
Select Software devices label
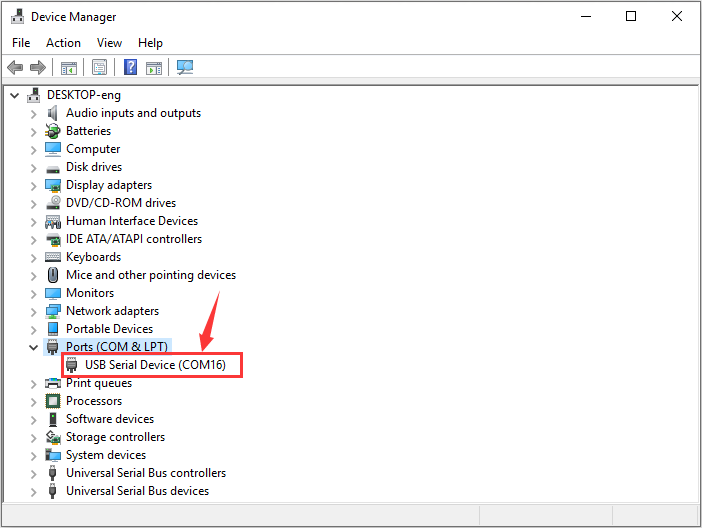(110, 419)
